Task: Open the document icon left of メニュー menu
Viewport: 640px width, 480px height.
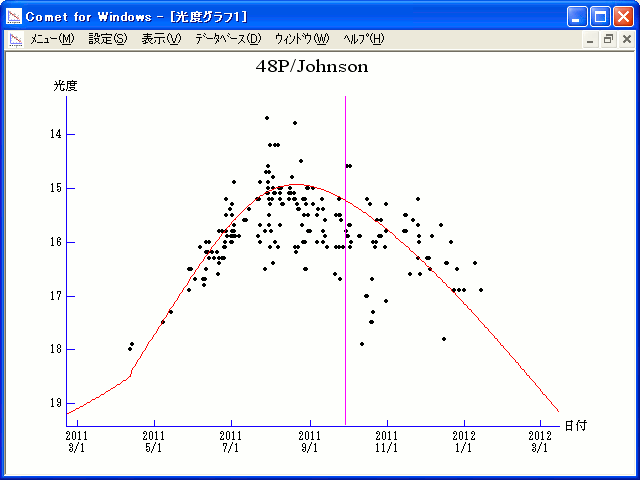Action: [15, 39]
